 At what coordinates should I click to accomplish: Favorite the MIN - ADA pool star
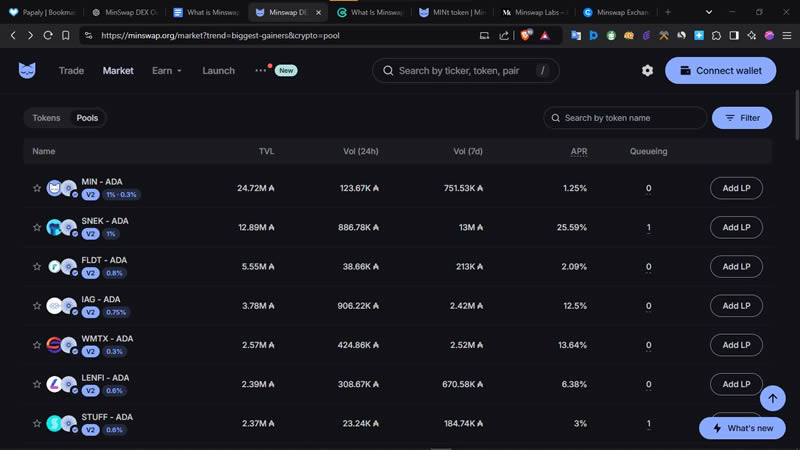pos(37,188)
